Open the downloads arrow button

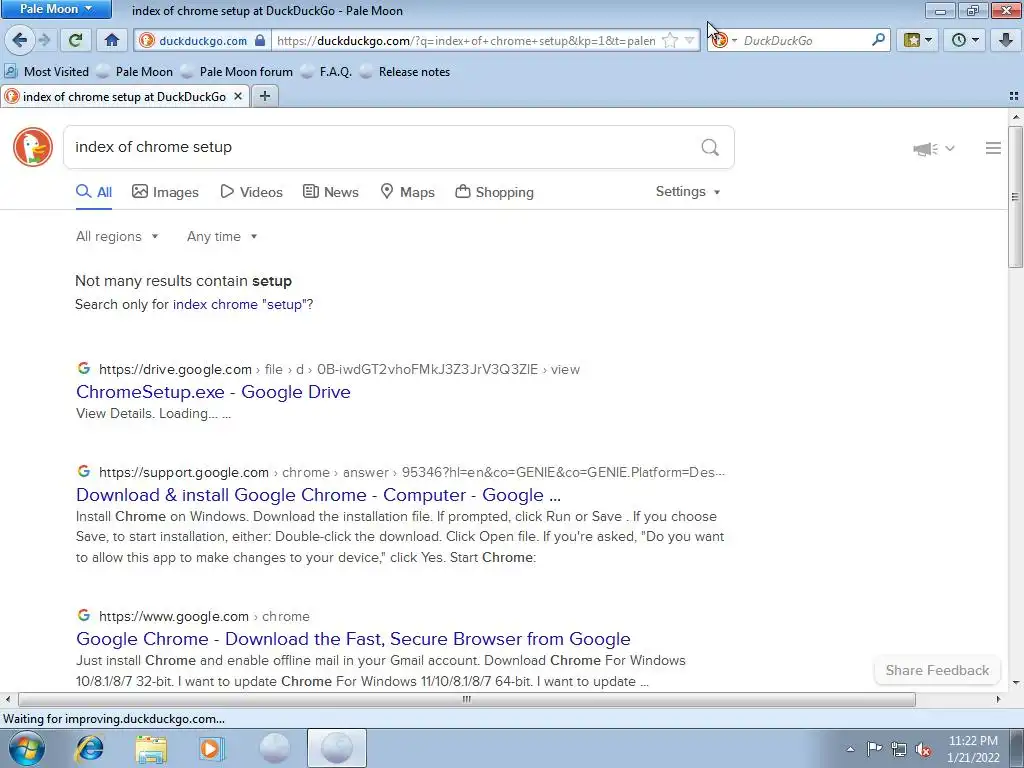tap(1006, 40)
